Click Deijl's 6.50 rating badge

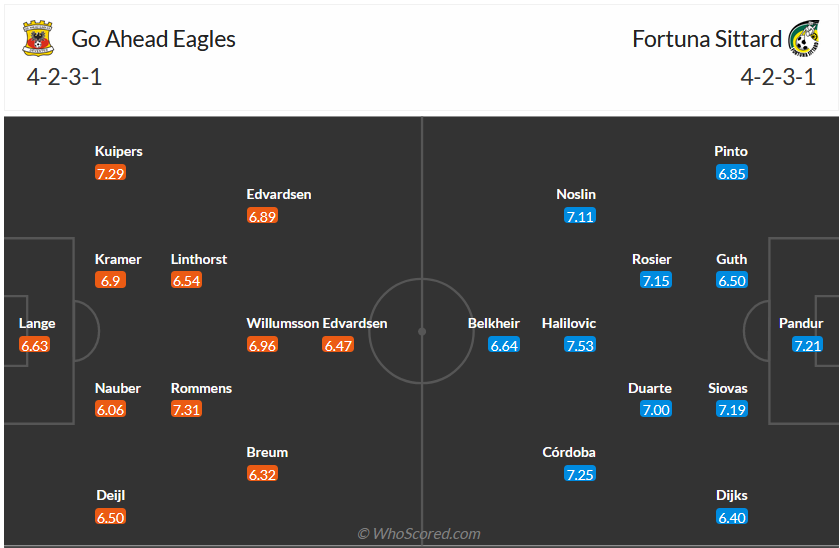pos(110,517)
